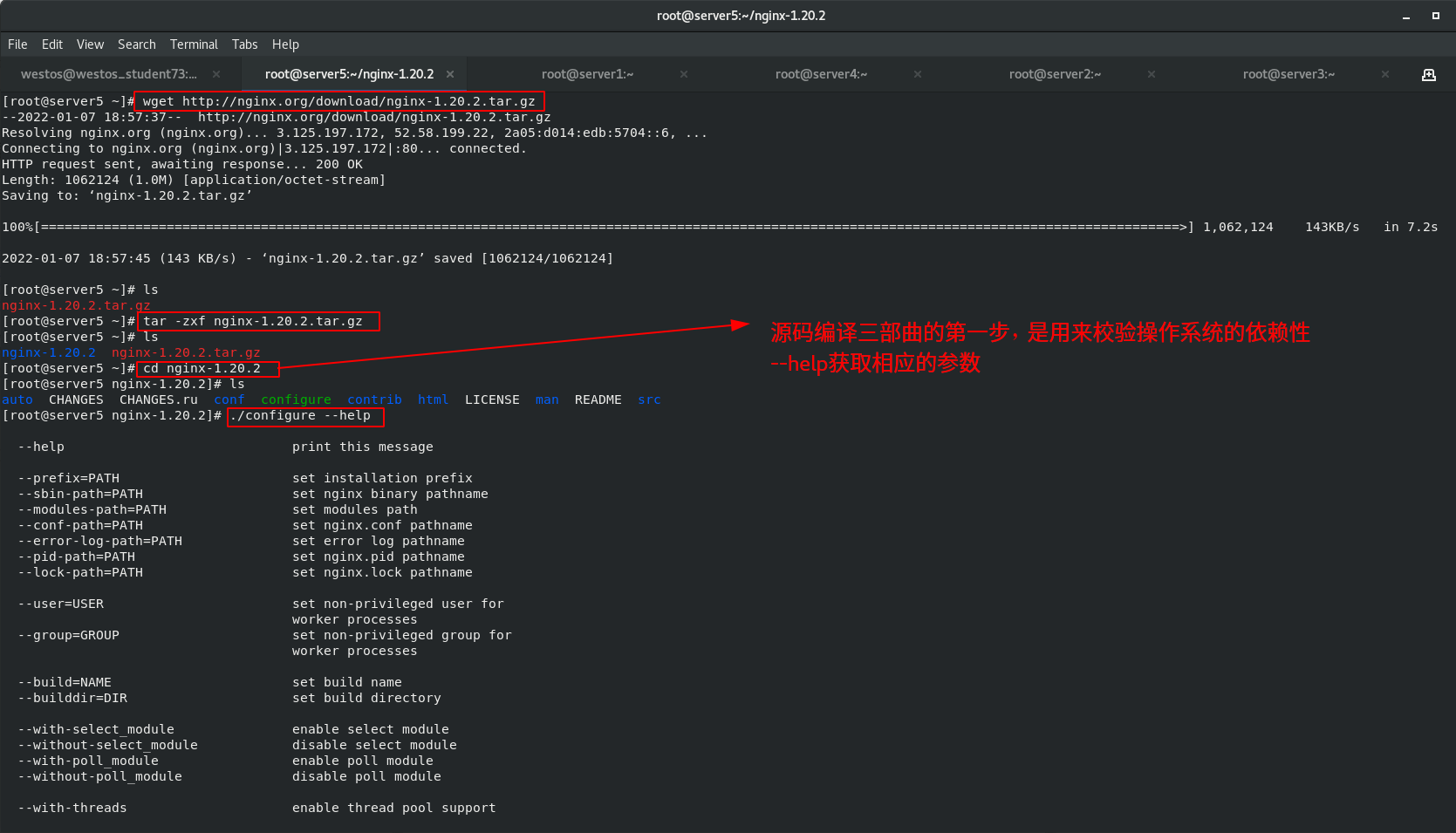This screenshot has width=1456, height=833.
Task: Click the --without-poll_module option
Action: pyautogui.click(x=99, y=776)
